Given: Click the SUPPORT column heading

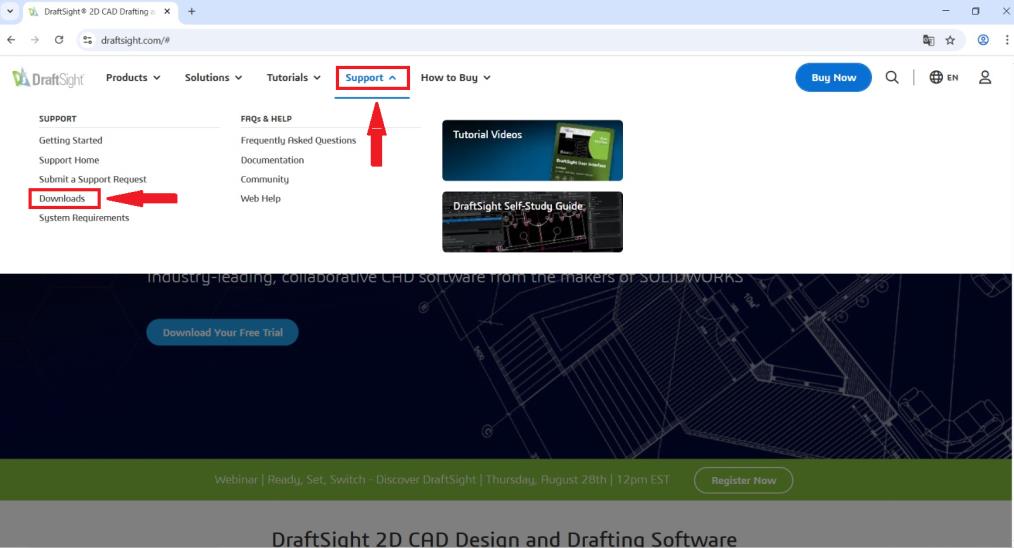Looking at the screenshot, I should pos(58,119).
